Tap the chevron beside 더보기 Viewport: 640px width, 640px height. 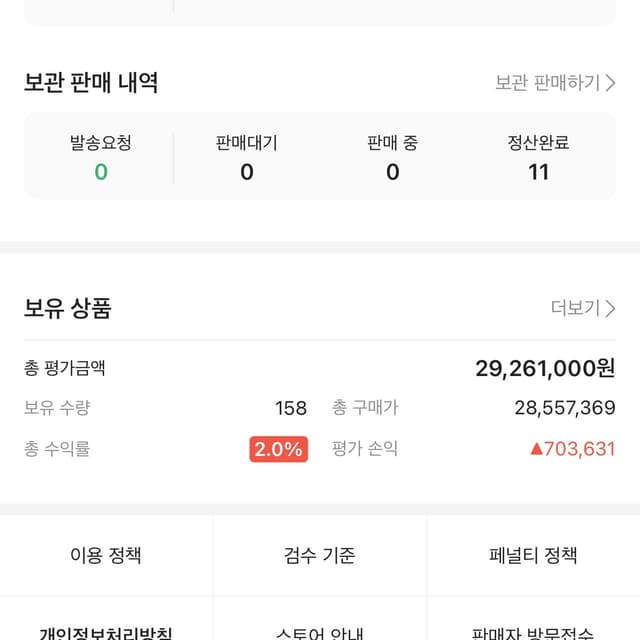coord(610,308)
